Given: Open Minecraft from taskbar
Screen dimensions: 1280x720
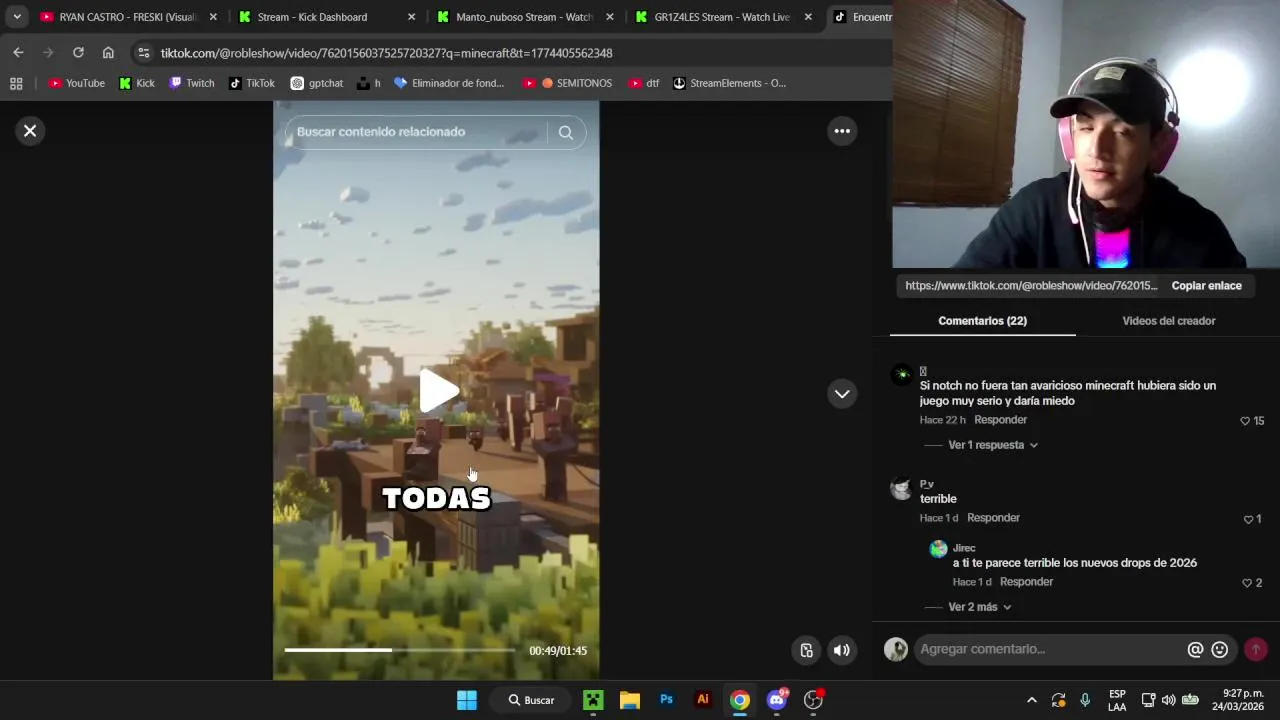Looking at the screenshot, I should (x=593, y=700).
